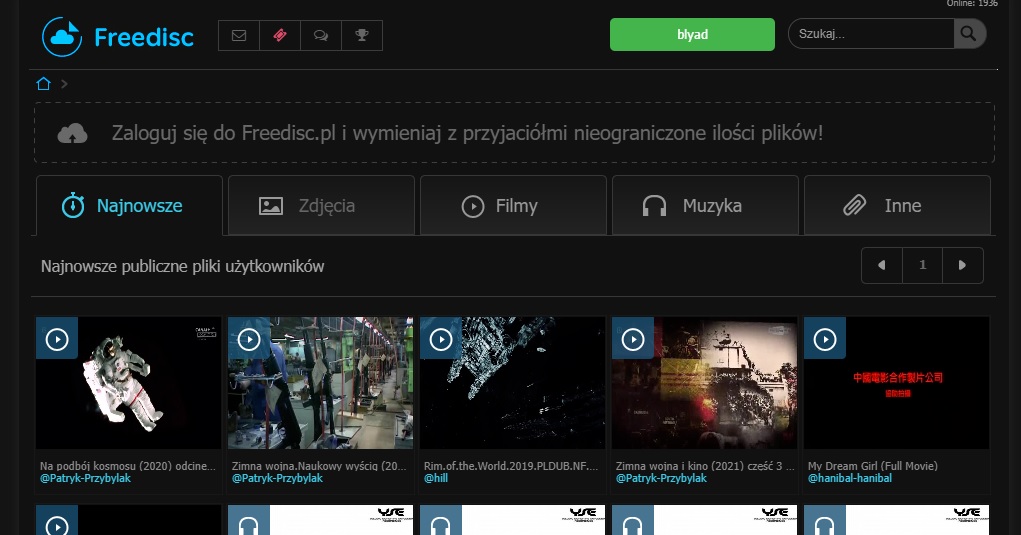The height and width of the screenshot is (535, 1021).
Task: Play icon on Rim.of.the.World video
Action: click(441, 339)
